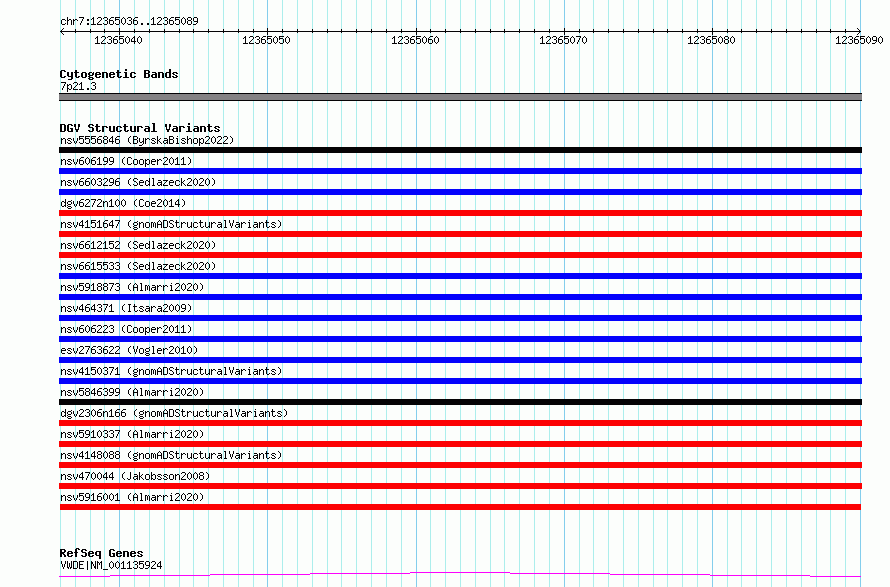Click the red bar under dgv2306n166
890x587 pixels.
[x=460, y=423]
